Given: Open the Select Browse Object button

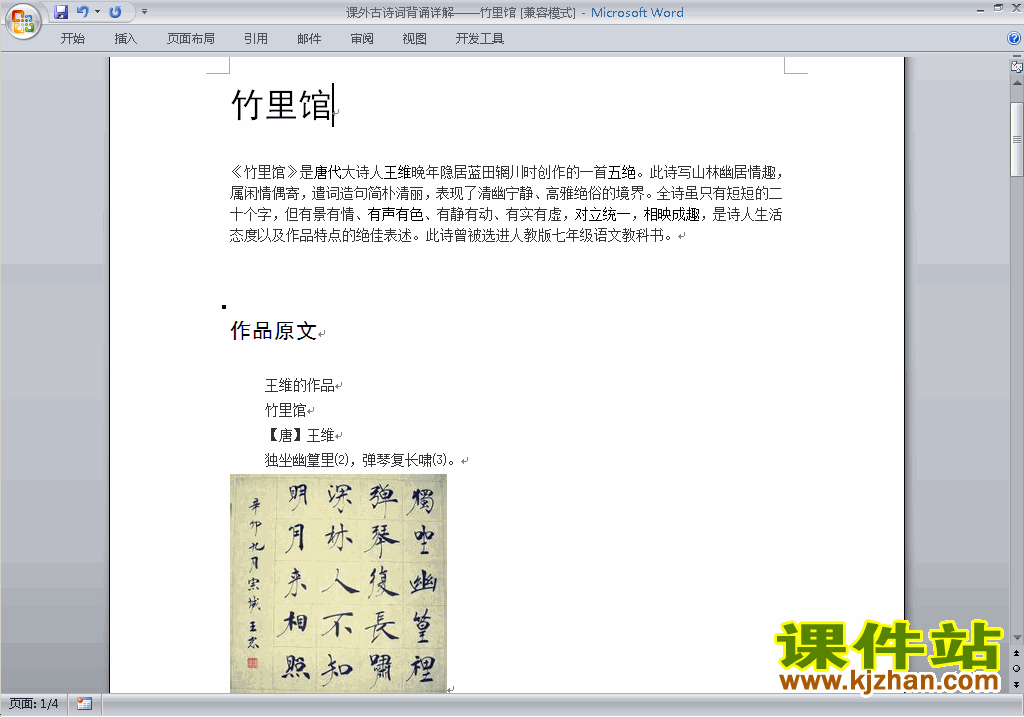Looking at the screenshot, I should point(1017,668).
